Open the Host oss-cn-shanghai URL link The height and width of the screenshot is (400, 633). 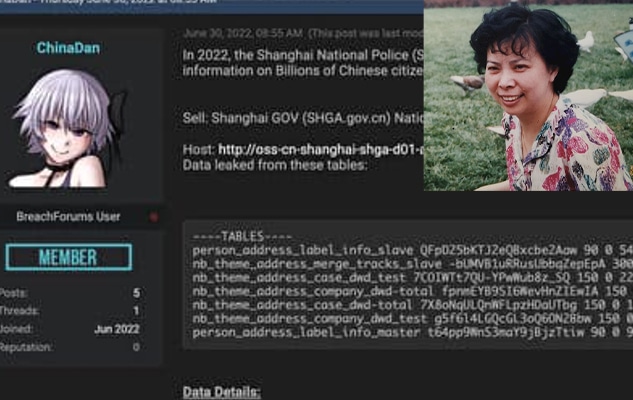[321, 150]
